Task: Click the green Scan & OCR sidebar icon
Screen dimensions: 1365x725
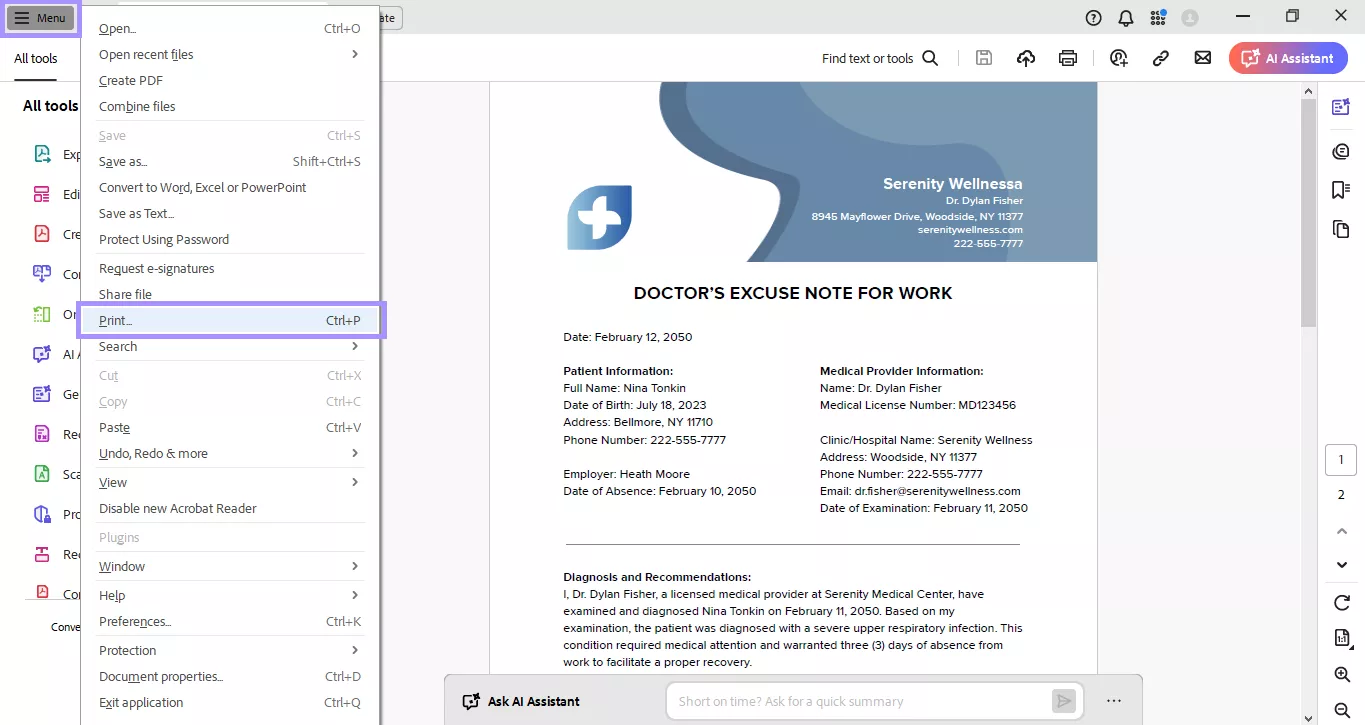Action: click(x=42, y=474)
